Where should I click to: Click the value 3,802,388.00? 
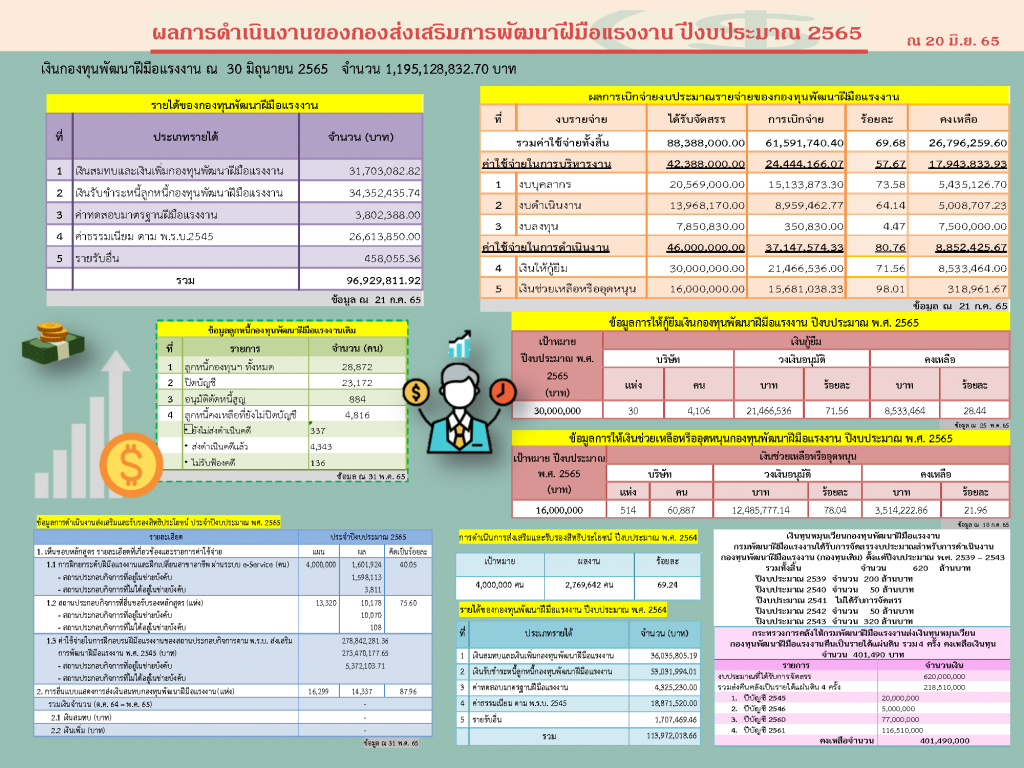point(388,215)
